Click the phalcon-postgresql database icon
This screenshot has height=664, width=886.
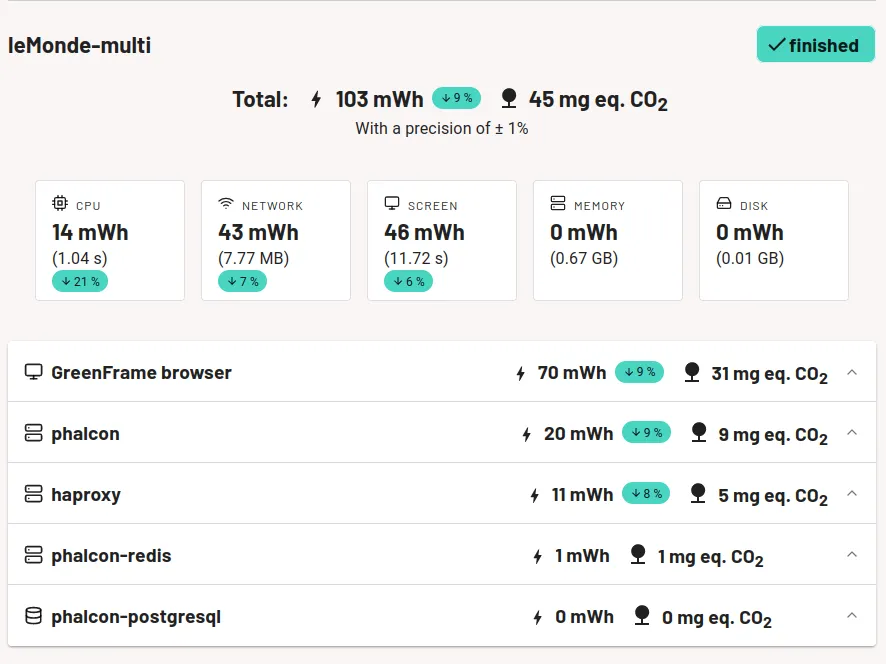[x=34, y=616]
